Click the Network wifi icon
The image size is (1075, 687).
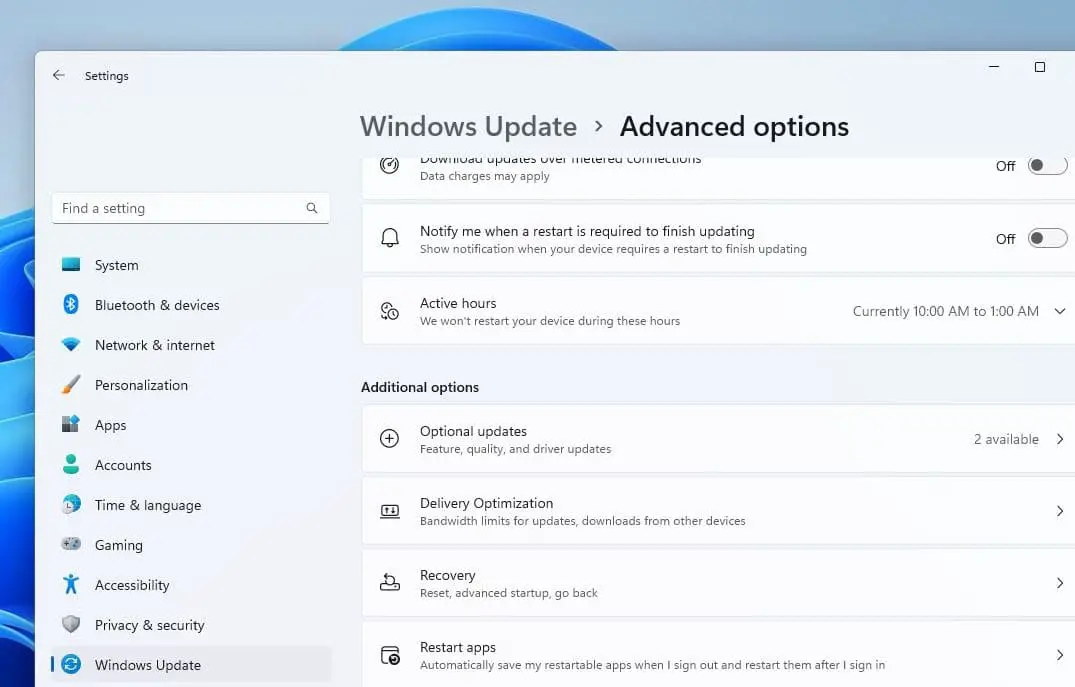coord(71,344)
